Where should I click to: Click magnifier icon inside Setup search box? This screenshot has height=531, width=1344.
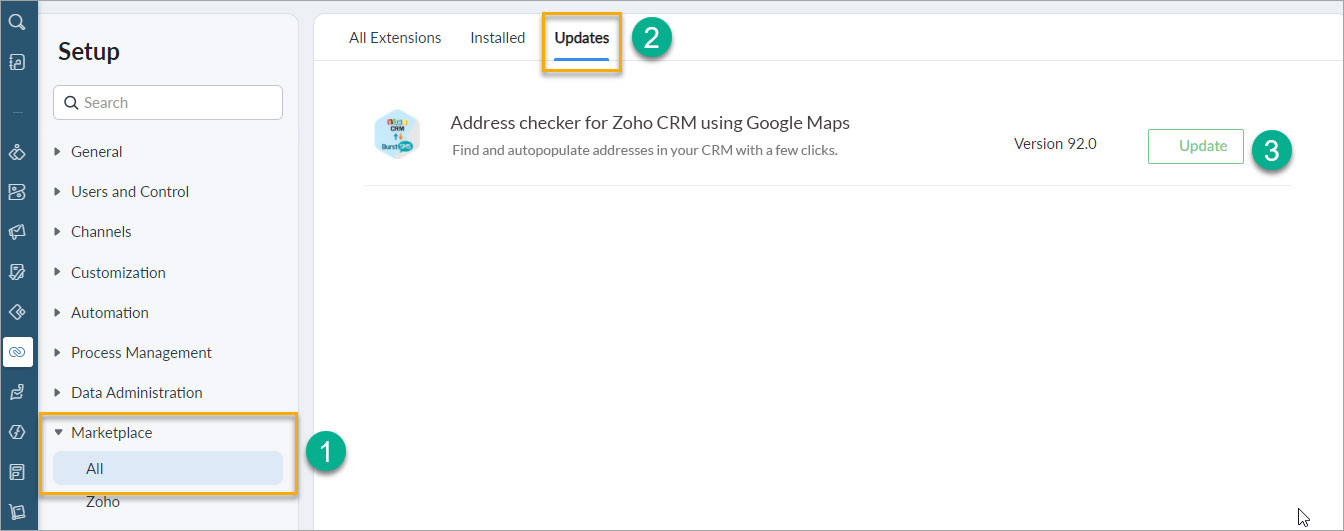coord(72,102)
